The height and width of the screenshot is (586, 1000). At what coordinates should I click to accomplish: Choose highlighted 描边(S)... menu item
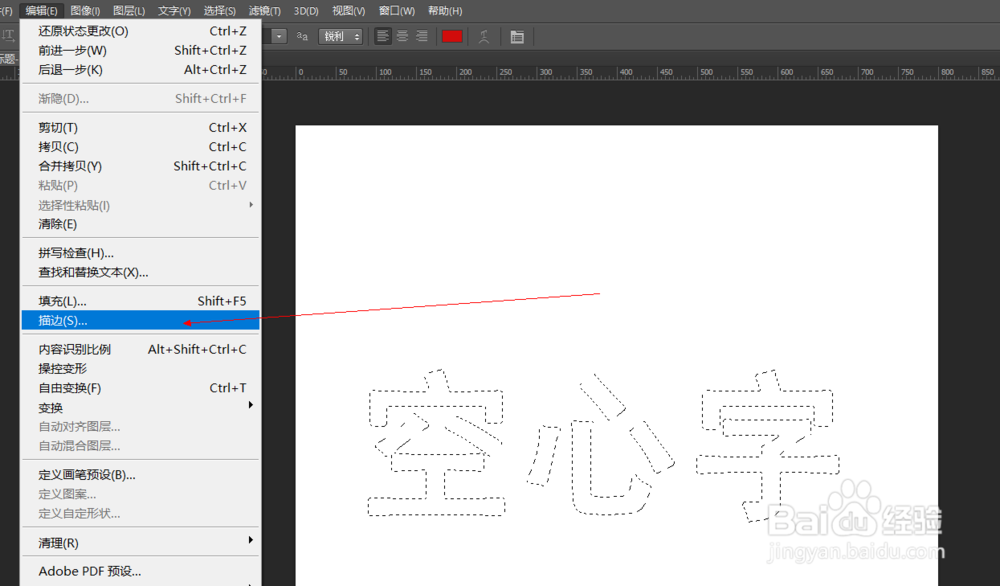click(140, 320)
